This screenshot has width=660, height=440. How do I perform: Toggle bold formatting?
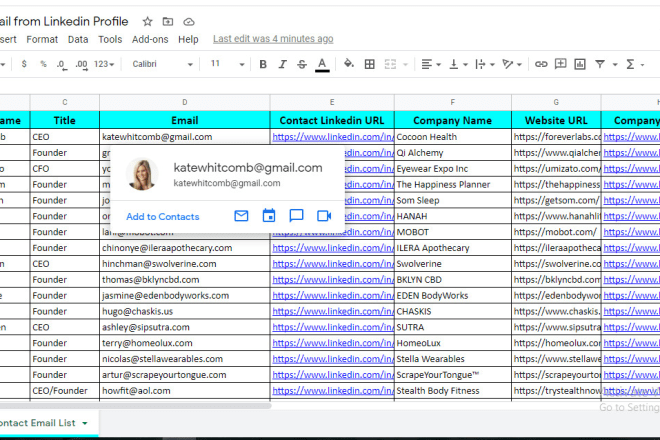263,64
